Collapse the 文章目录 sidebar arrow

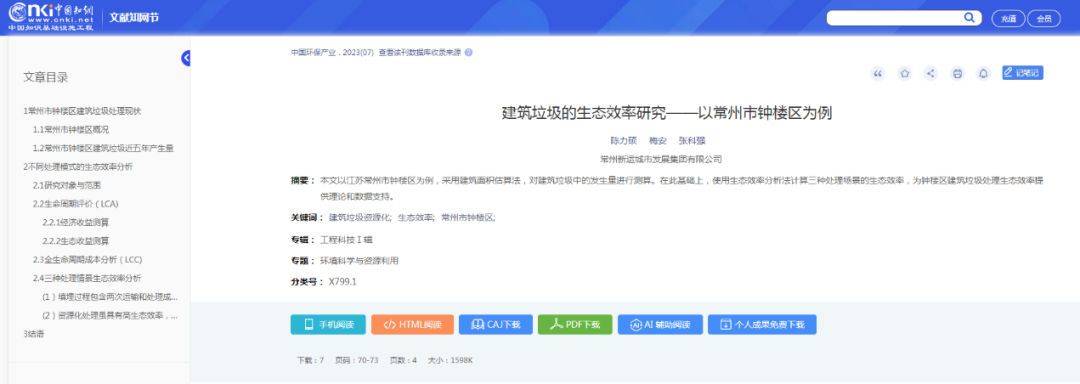(186, 58)
